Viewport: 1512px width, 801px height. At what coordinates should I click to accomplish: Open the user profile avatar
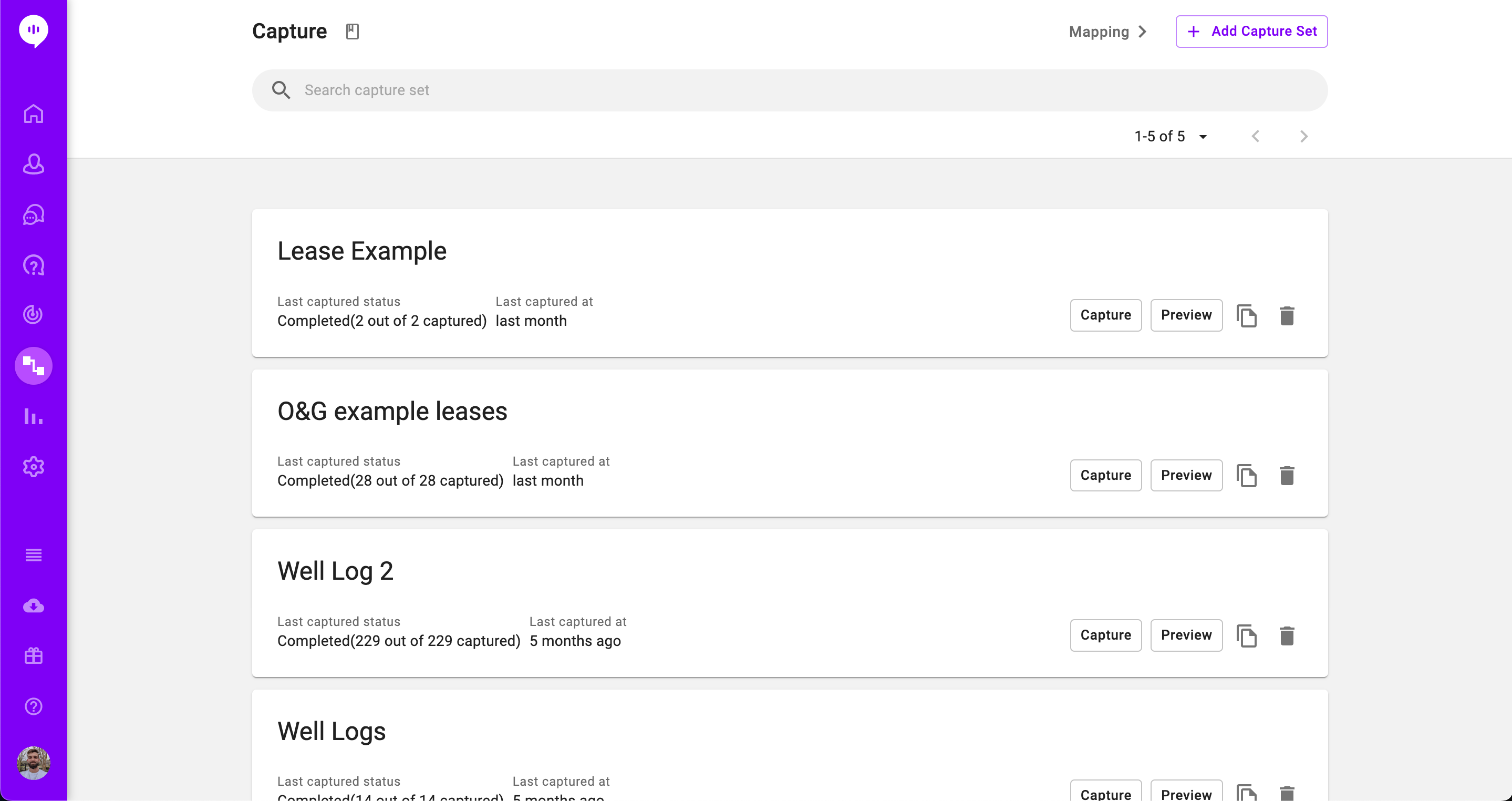pos(34,762)
